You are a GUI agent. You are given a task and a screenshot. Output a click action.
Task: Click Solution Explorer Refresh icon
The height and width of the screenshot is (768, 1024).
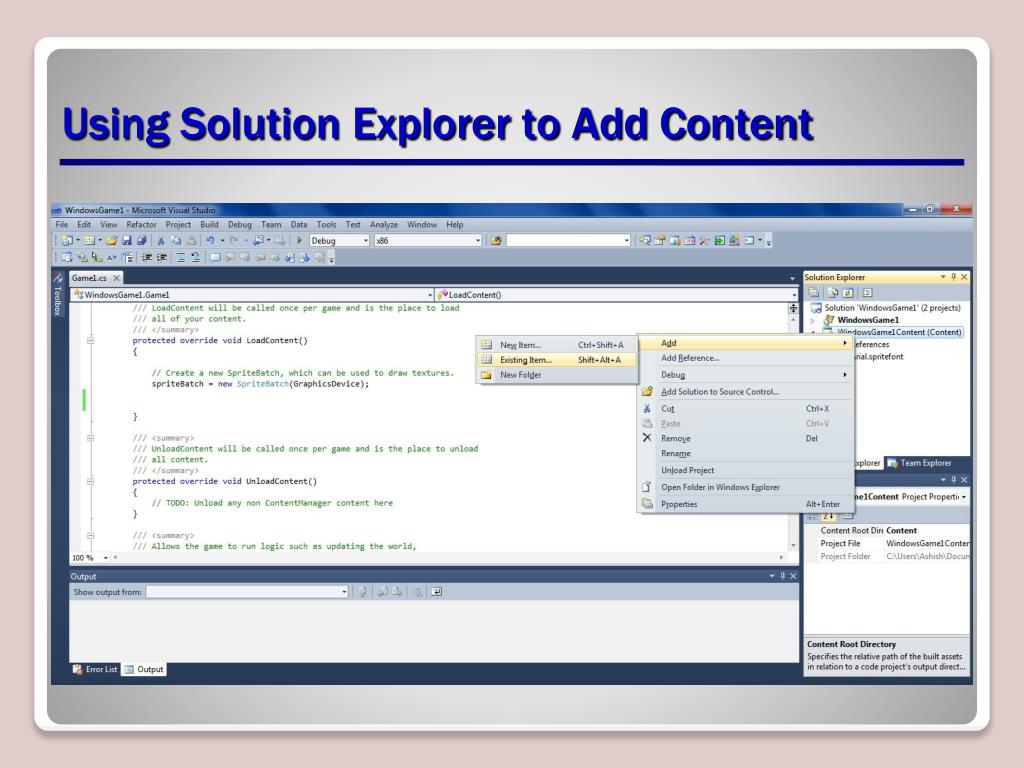click(848, 293)
